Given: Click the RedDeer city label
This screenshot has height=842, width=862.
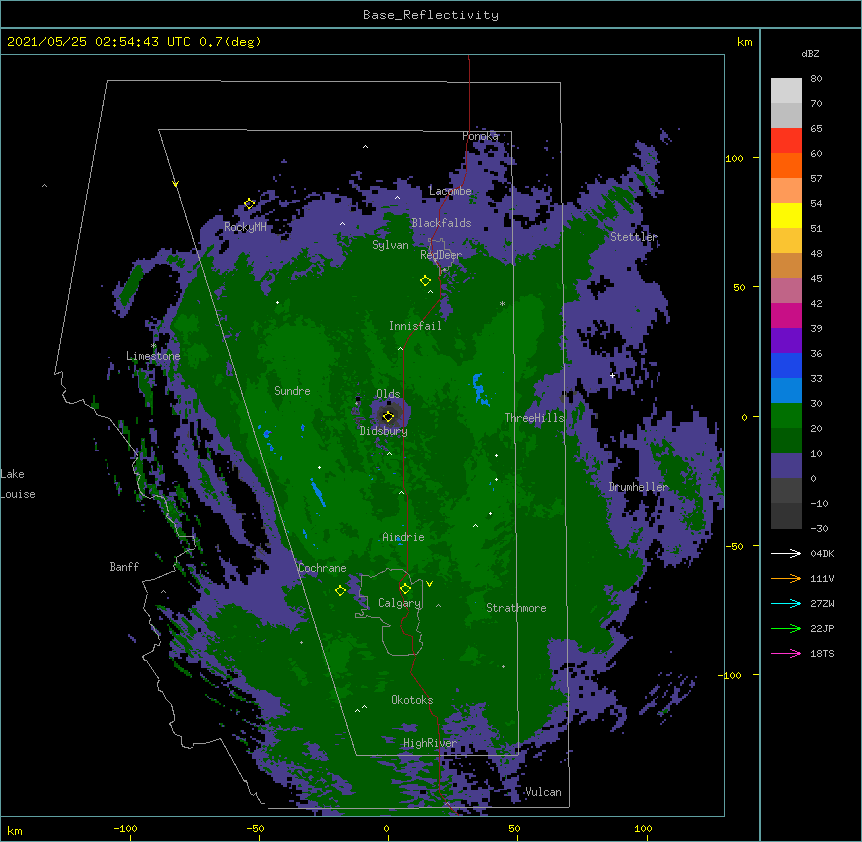Looking at the screenshot, I should [440, 254].
